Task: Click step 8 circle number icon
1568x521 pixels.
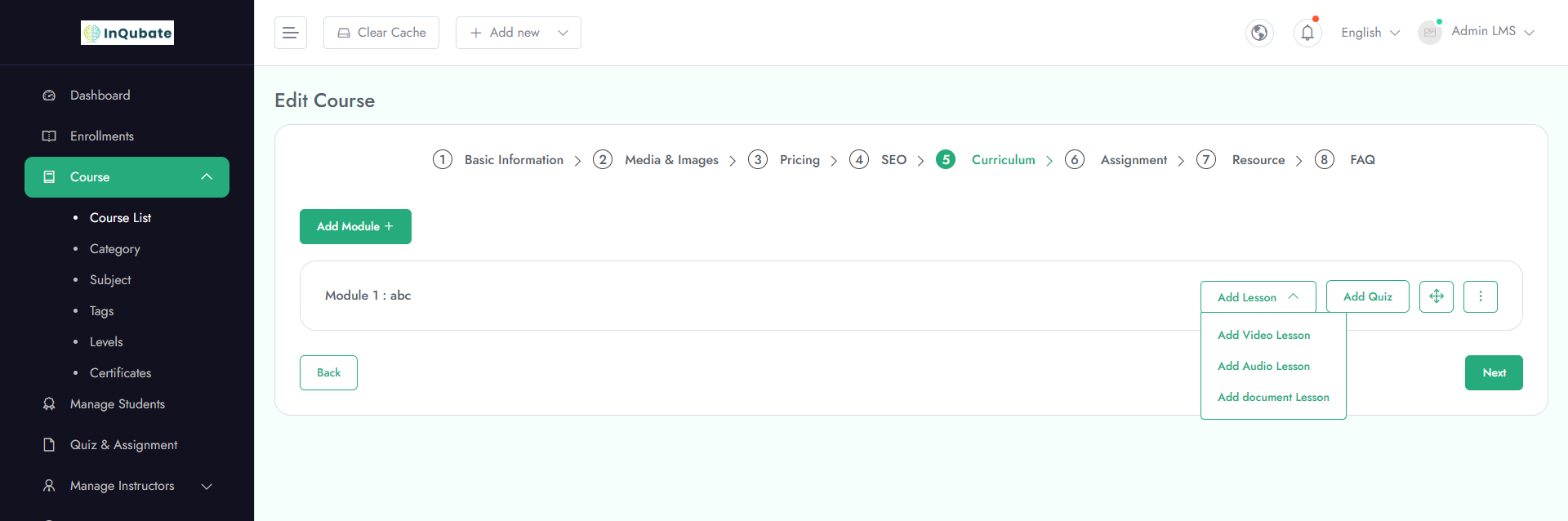Action: [x=1325, y=159]
